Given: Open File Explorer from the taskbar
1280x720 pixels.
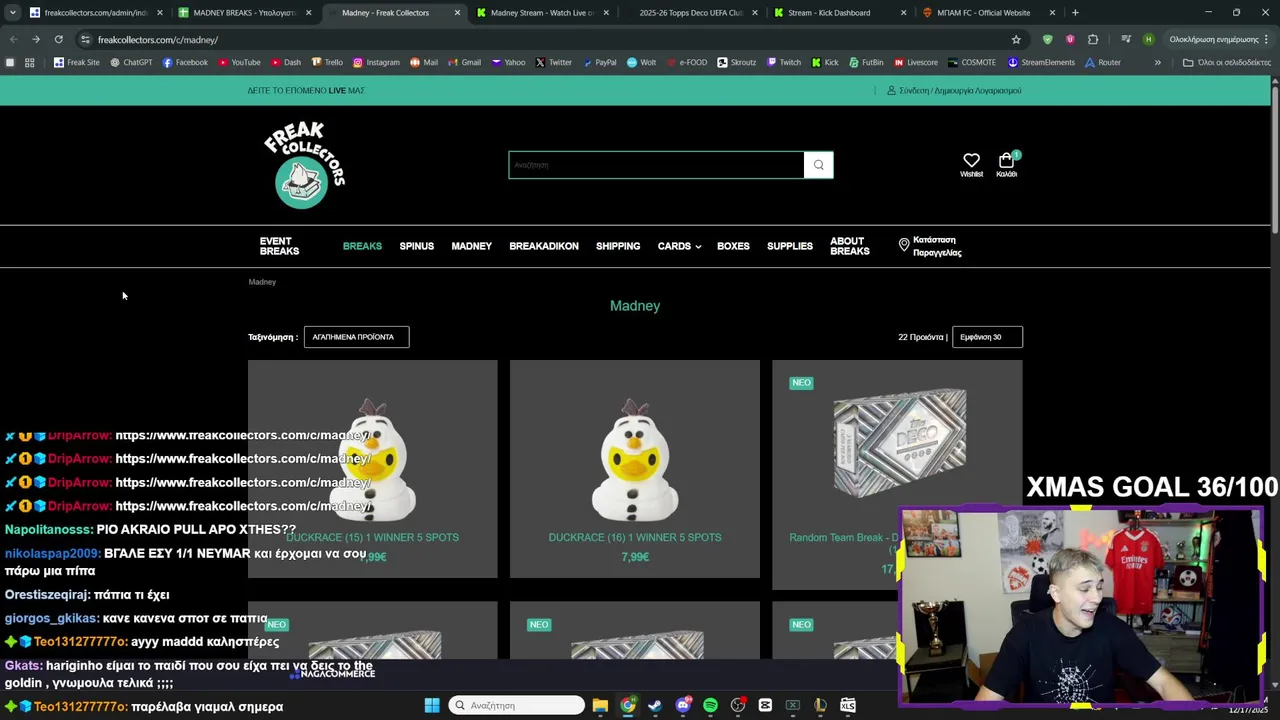Looking at the screenshot, I should pos(600,705).
